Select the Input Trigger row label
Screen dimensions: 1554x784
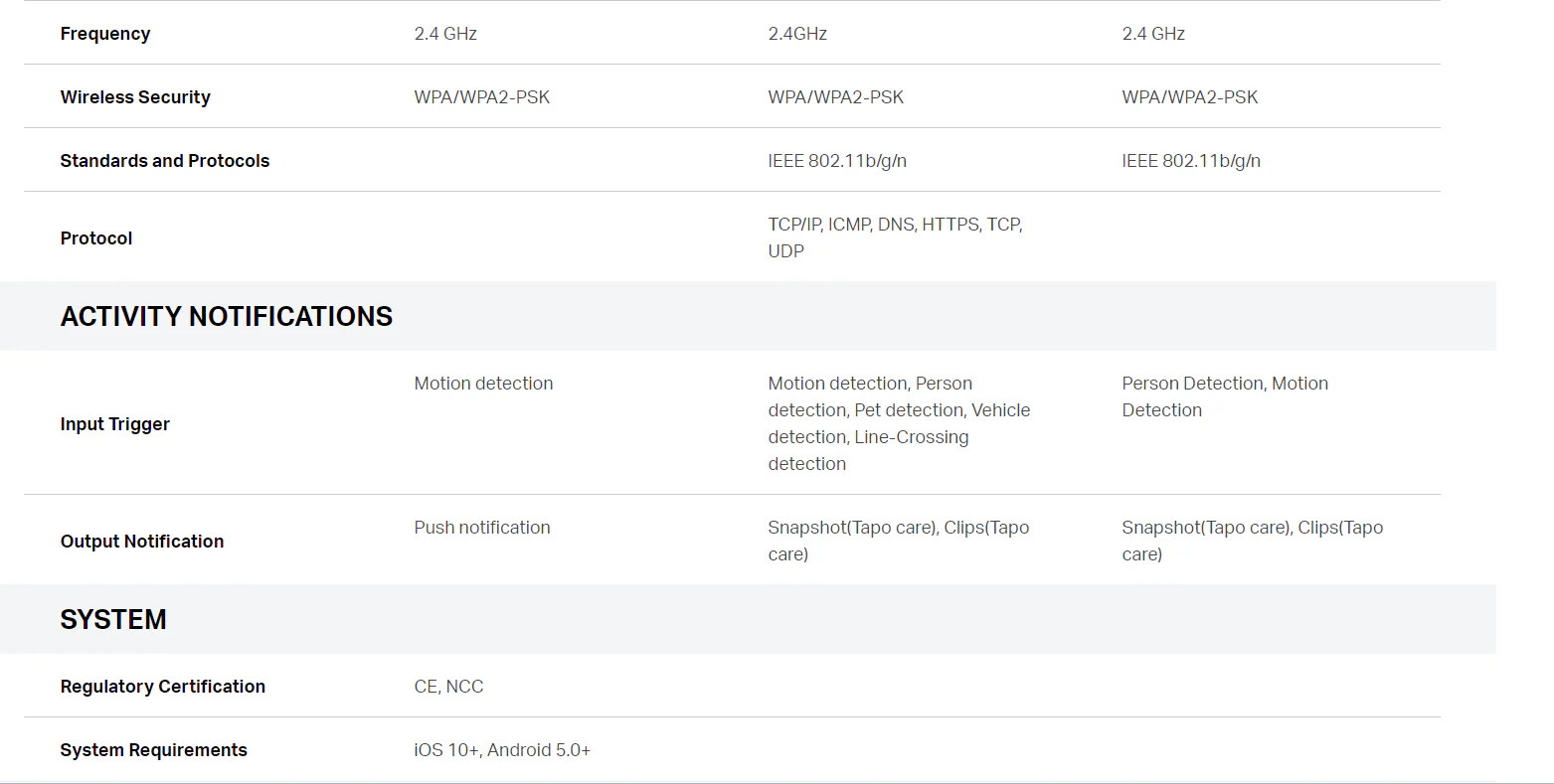click(115, 424)
